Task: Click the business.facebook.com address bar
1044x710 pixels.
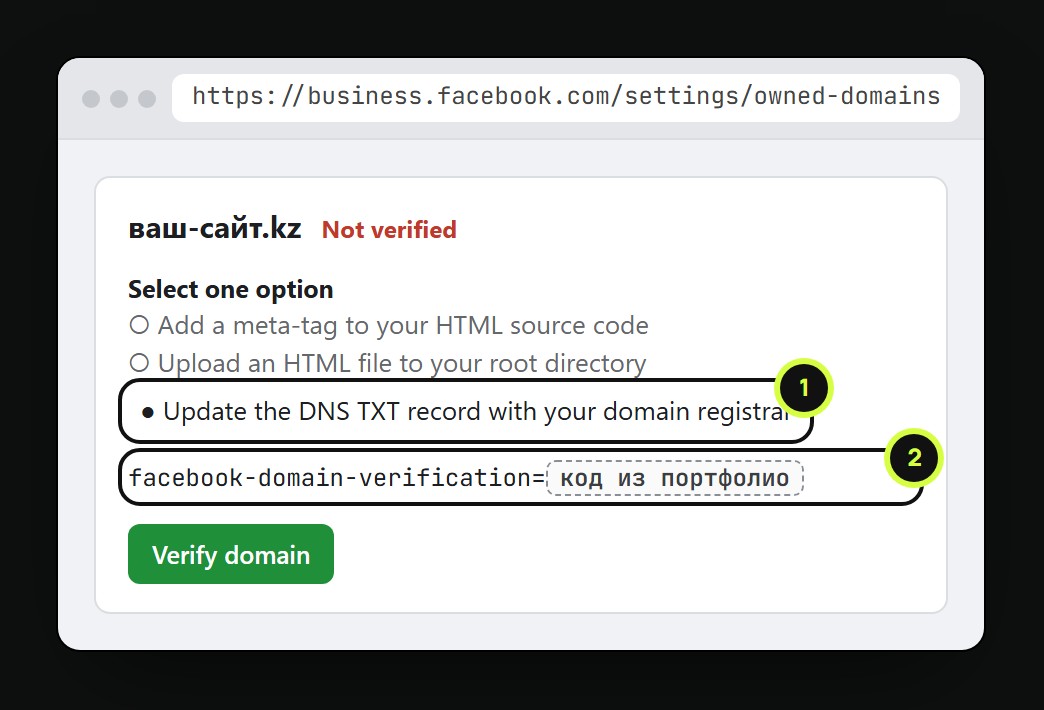Action: click(566, 97)
